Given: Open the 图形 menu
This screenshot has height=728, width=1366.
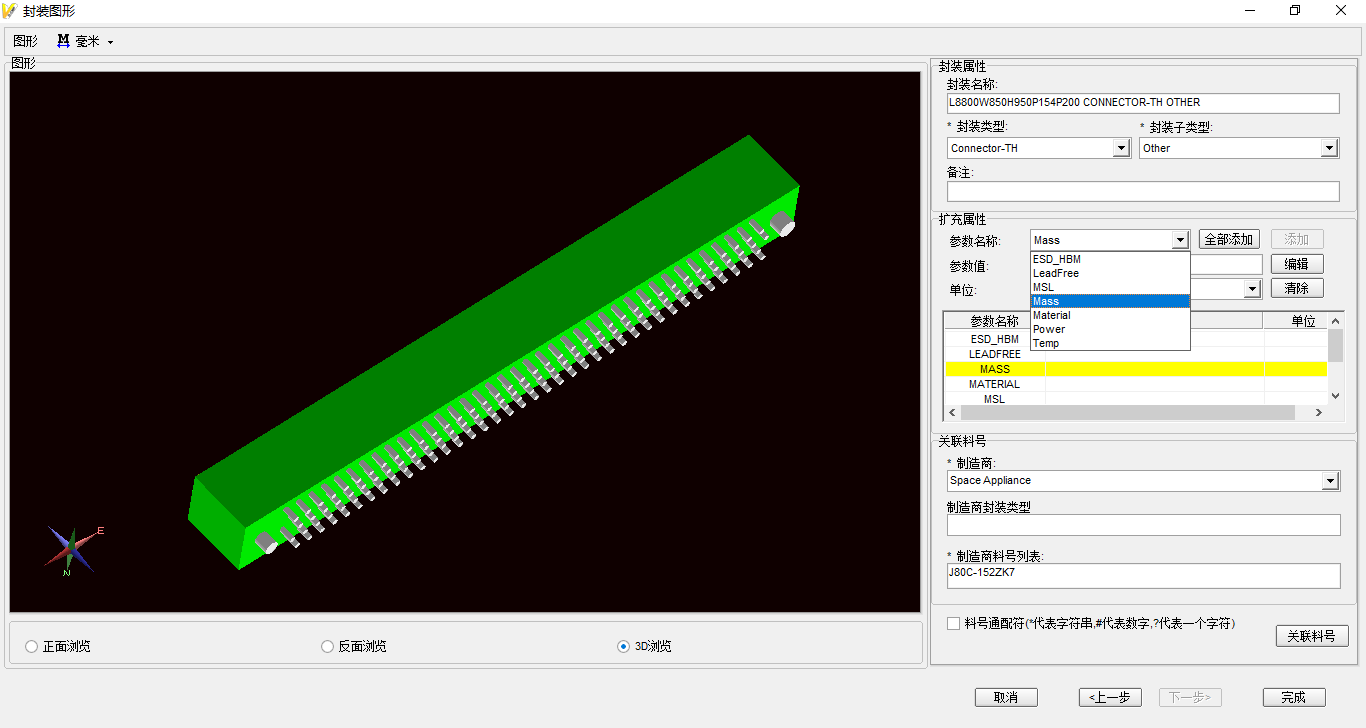Looking at the screenshot, I should [x=25, y=41].
